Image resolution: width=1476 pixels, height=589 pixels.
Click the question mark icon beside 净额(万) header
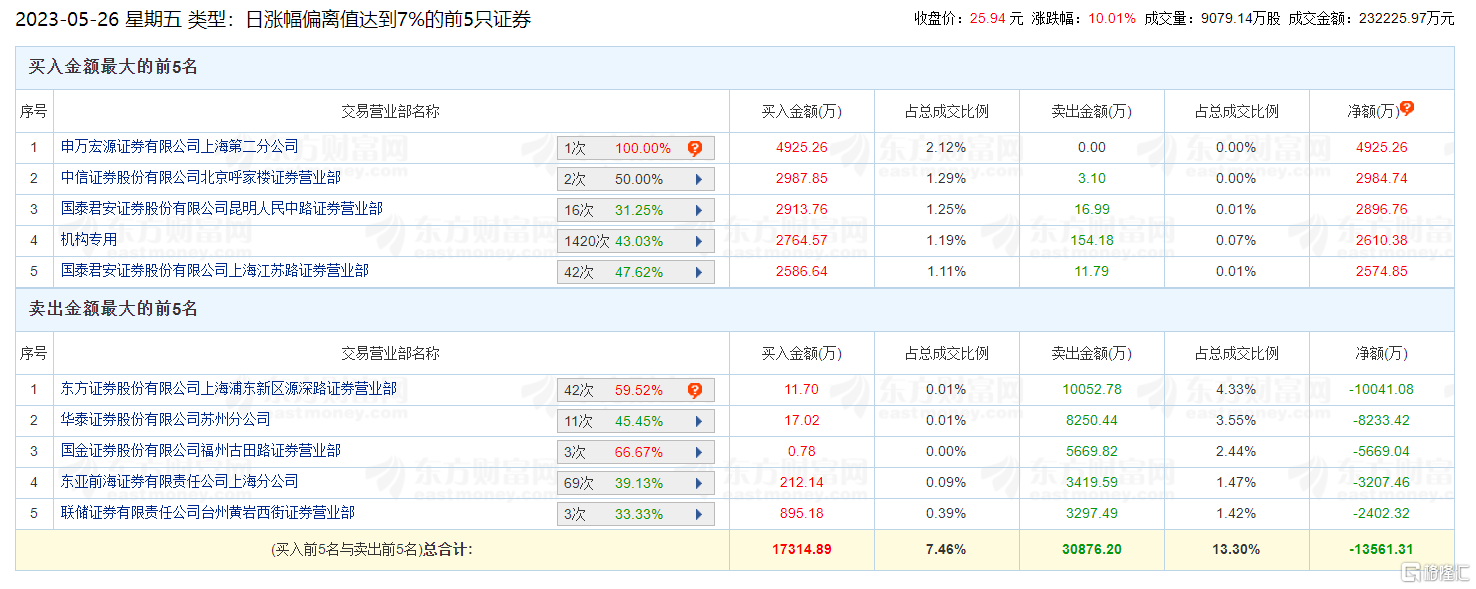tap(1407, 109)
